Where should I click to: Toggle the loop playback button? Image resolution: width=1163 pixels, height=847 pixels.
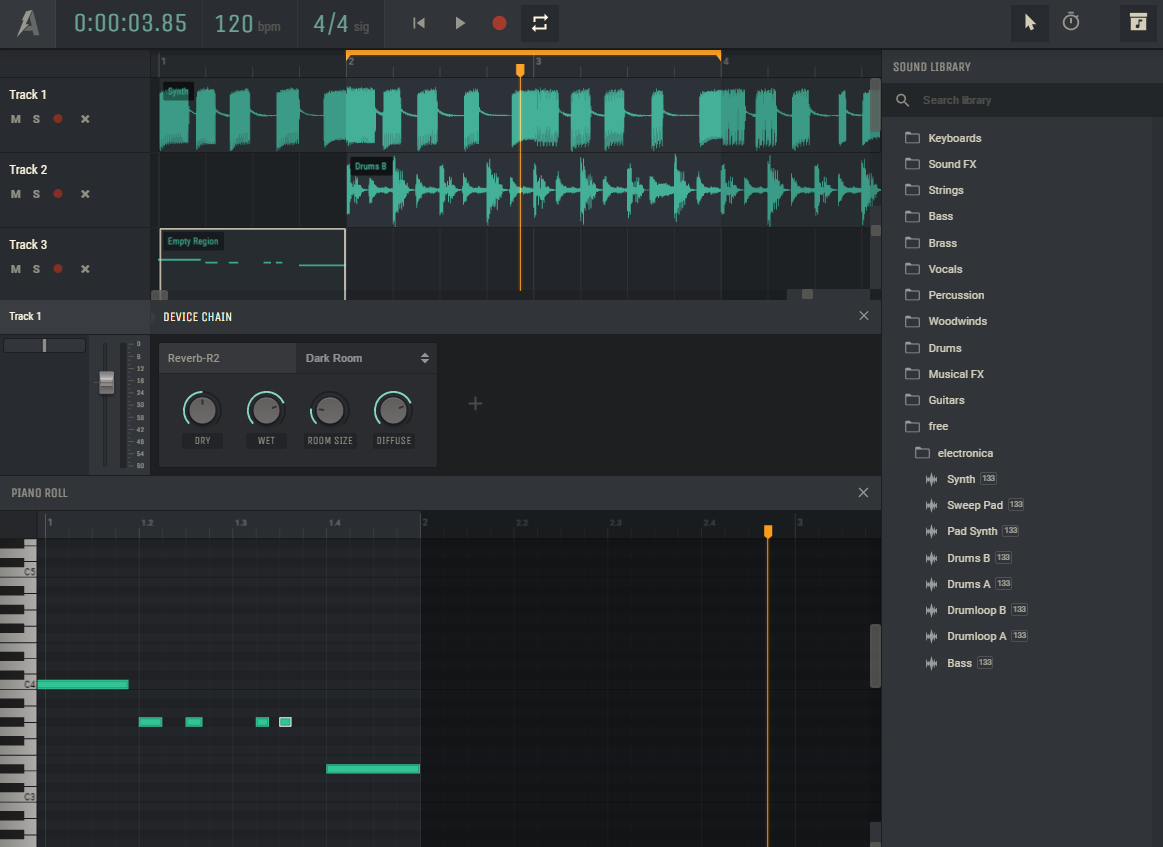(x=540, y=23)
